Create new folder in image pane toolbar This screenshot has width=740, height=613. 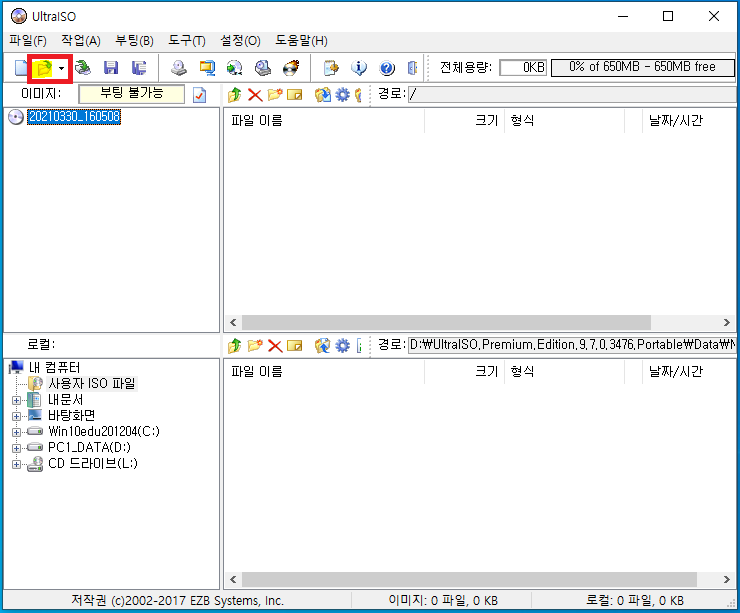click(275, 95)
